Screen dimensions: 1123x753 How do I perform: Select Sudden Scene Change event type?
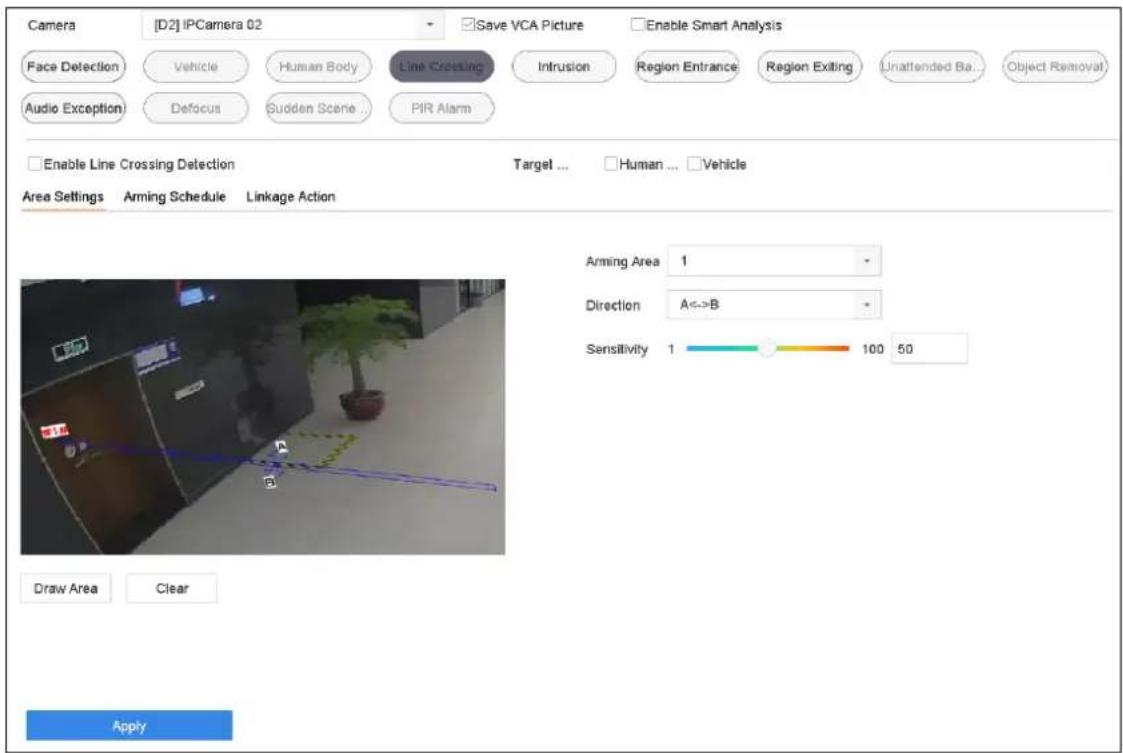318,108
